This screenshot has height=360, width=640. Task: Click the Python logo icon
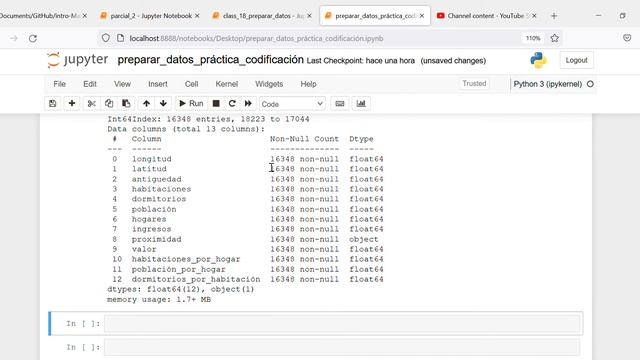(x=538, y=60)
